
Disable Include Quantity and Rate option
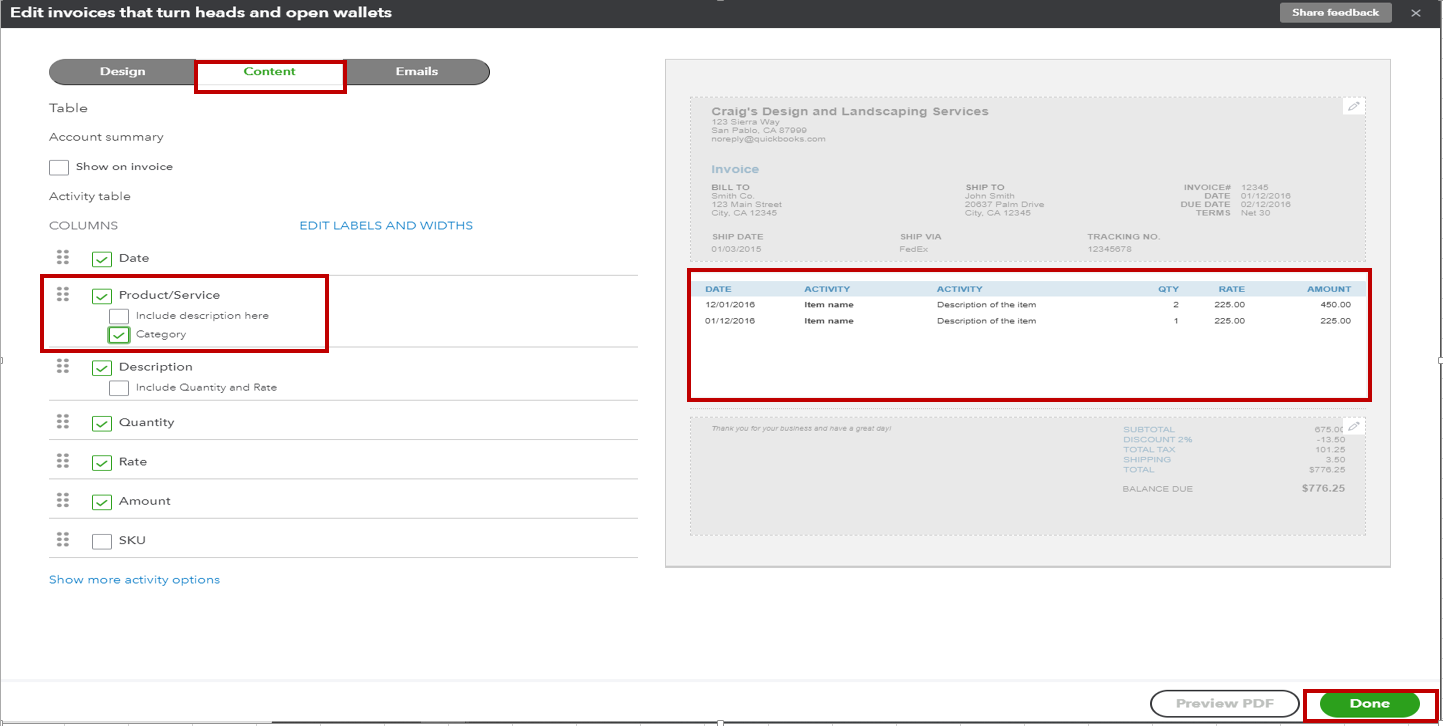point(119,387)
